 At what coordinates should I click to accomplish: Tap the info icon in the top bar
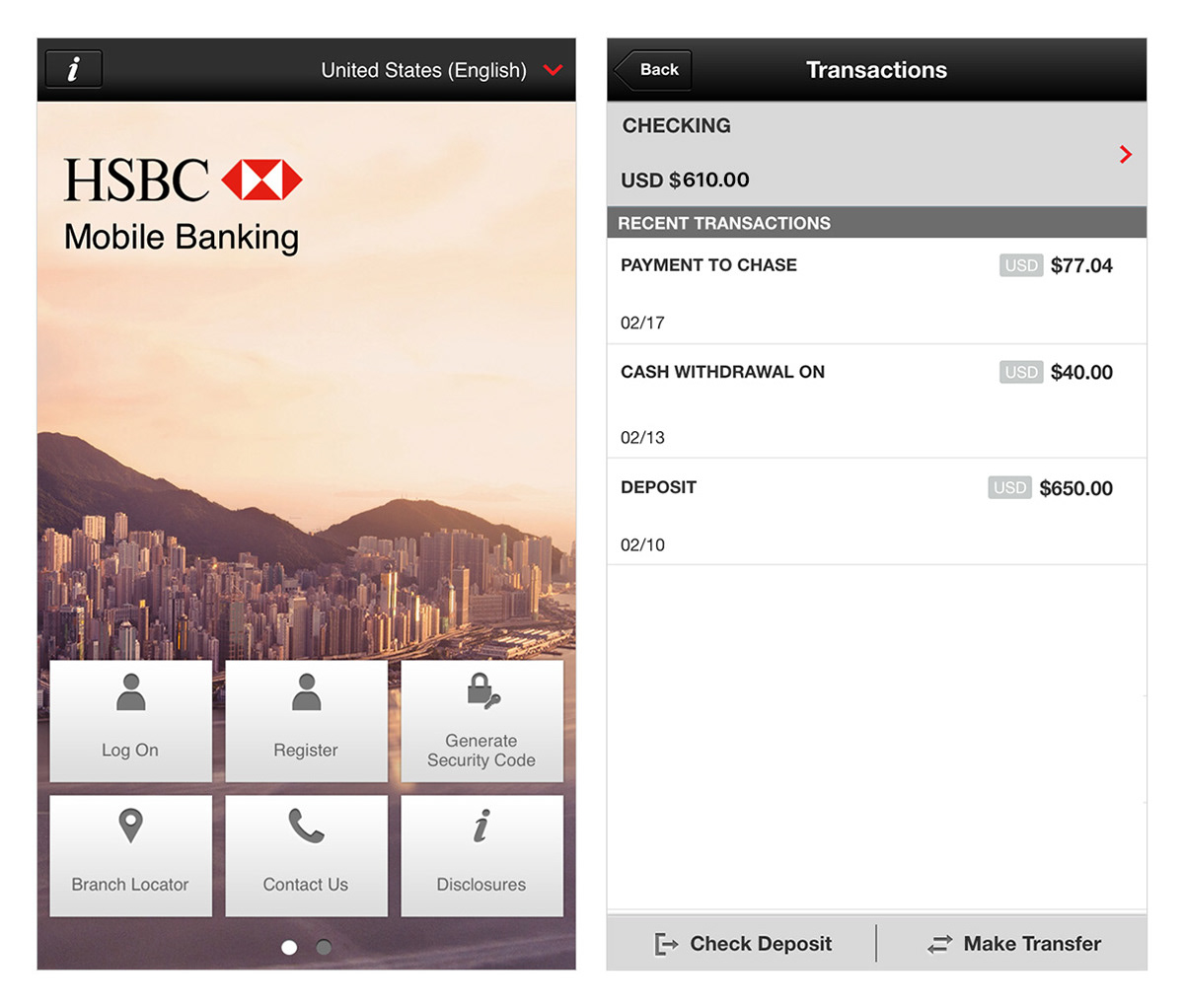(x=73, y=69)
